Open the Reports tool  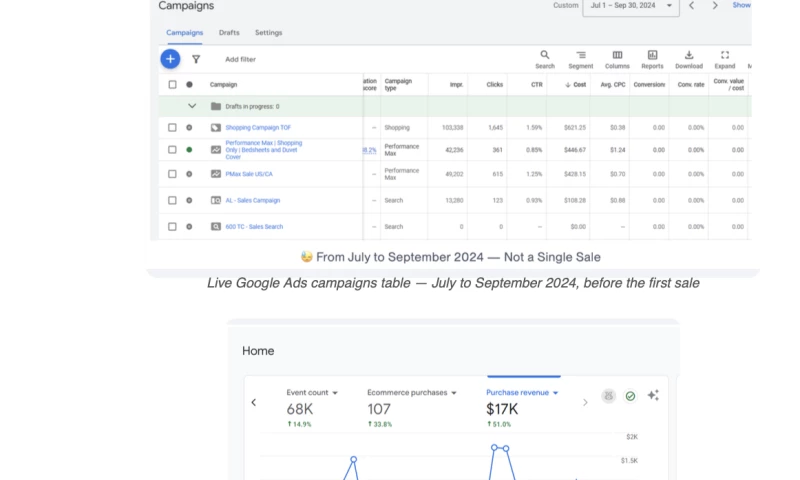pyautogui.click(x=653, y=59)
